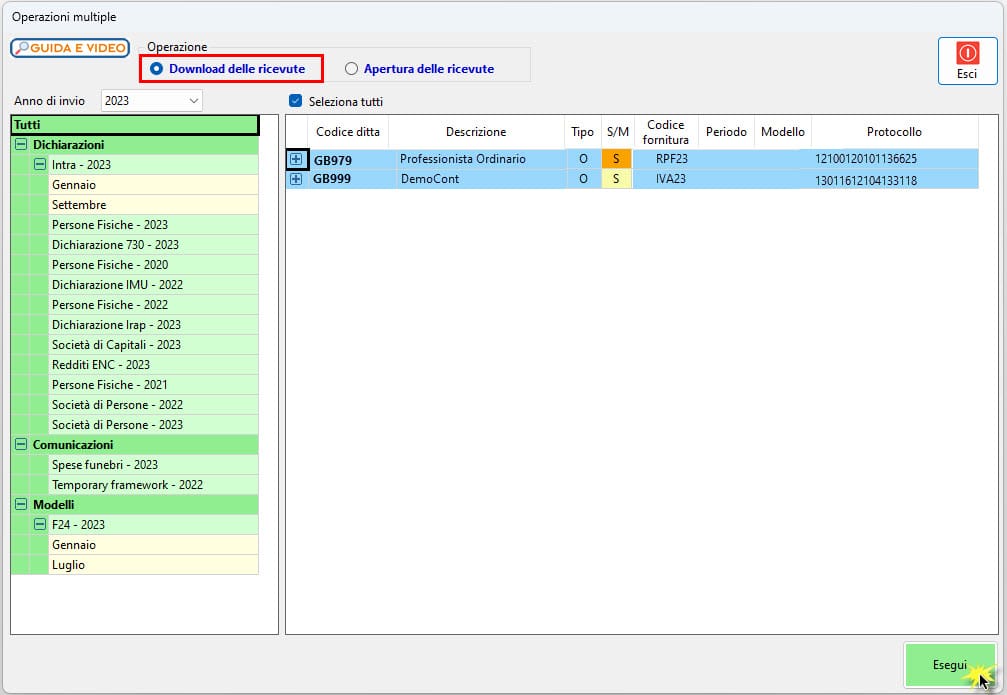Collapse the Modelli tree group

(x=21, y=505)
